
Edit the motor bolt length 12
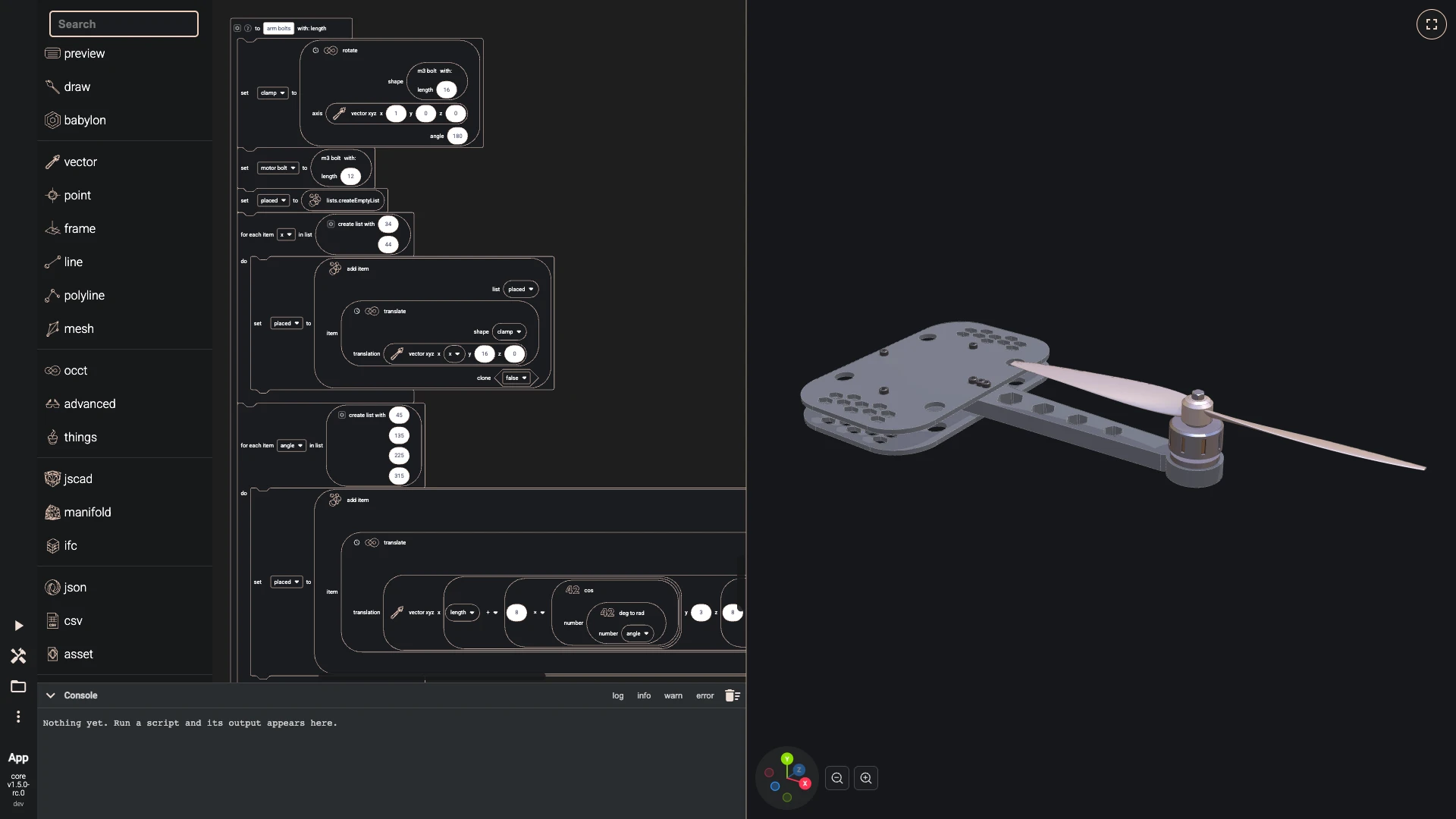350,177
